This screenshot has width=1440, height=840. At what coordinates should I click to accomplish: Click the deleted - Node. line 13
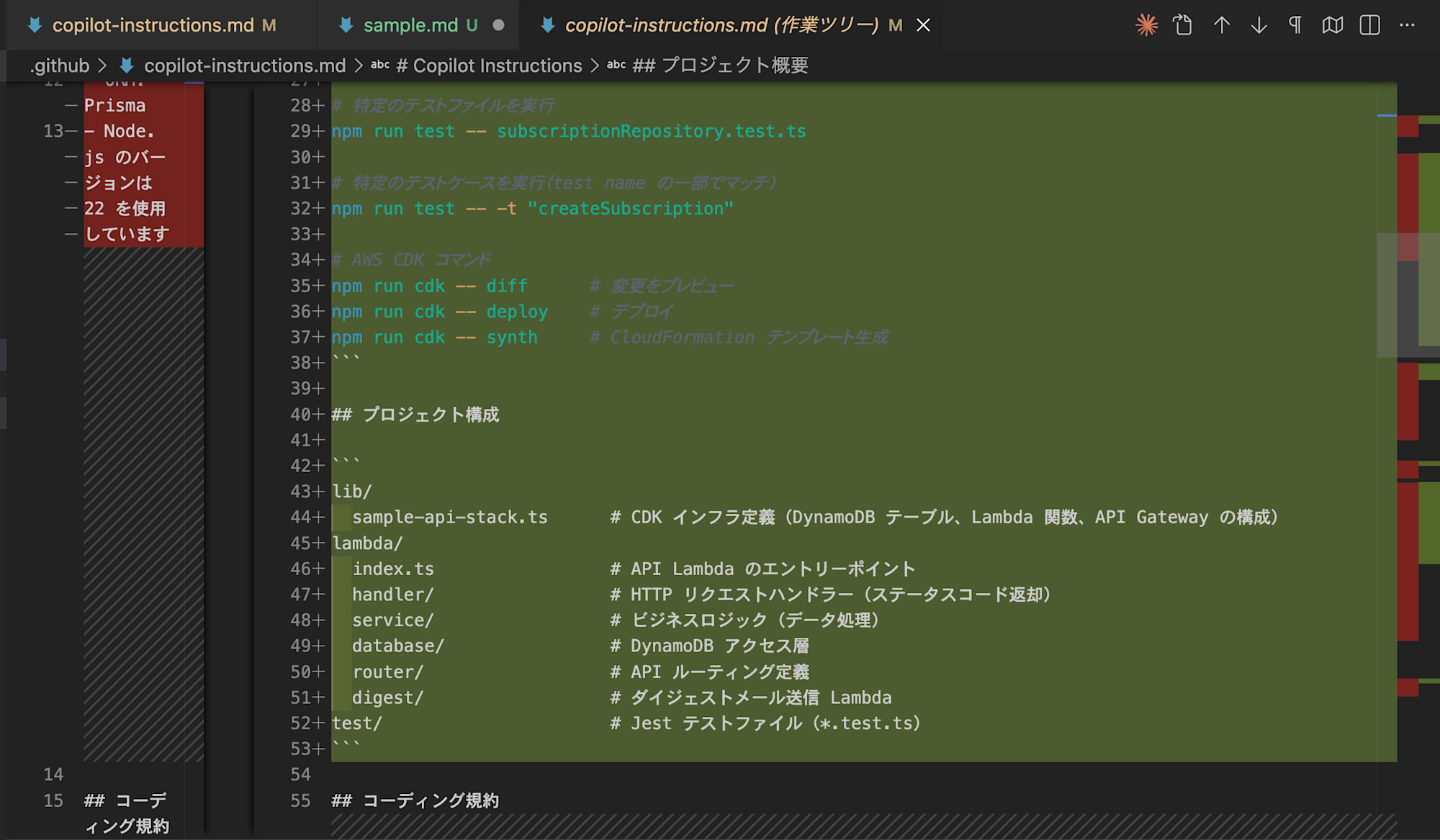click(x=120, y=132)
